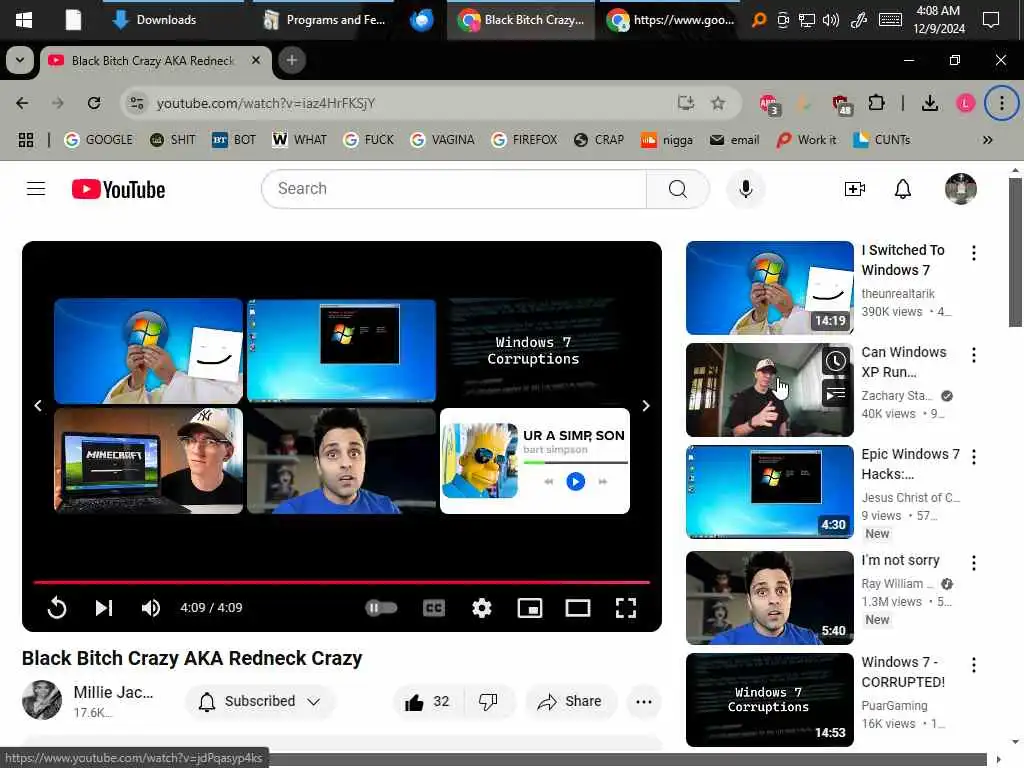Image resolution: width=1024 pixels, height=768 pixels.
Task: Open options for I'm not sorry video
Action: click(x=974, y=563)
